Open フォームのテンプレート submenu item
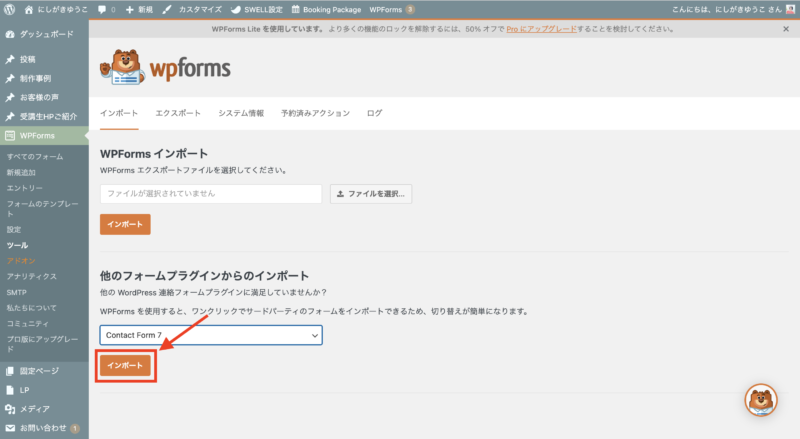 (x=43, y=209)
